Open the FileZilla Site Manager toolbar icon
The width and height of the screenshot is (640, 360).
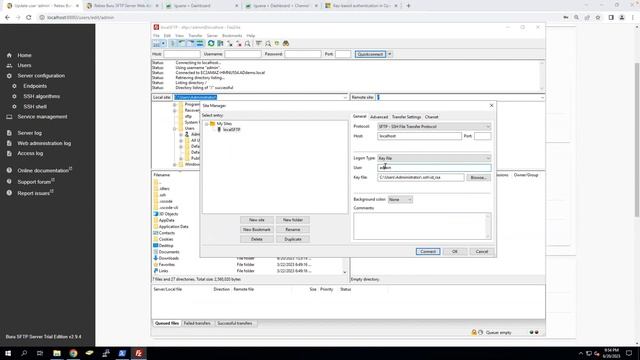pyautogui.click(x=156, y=43)
